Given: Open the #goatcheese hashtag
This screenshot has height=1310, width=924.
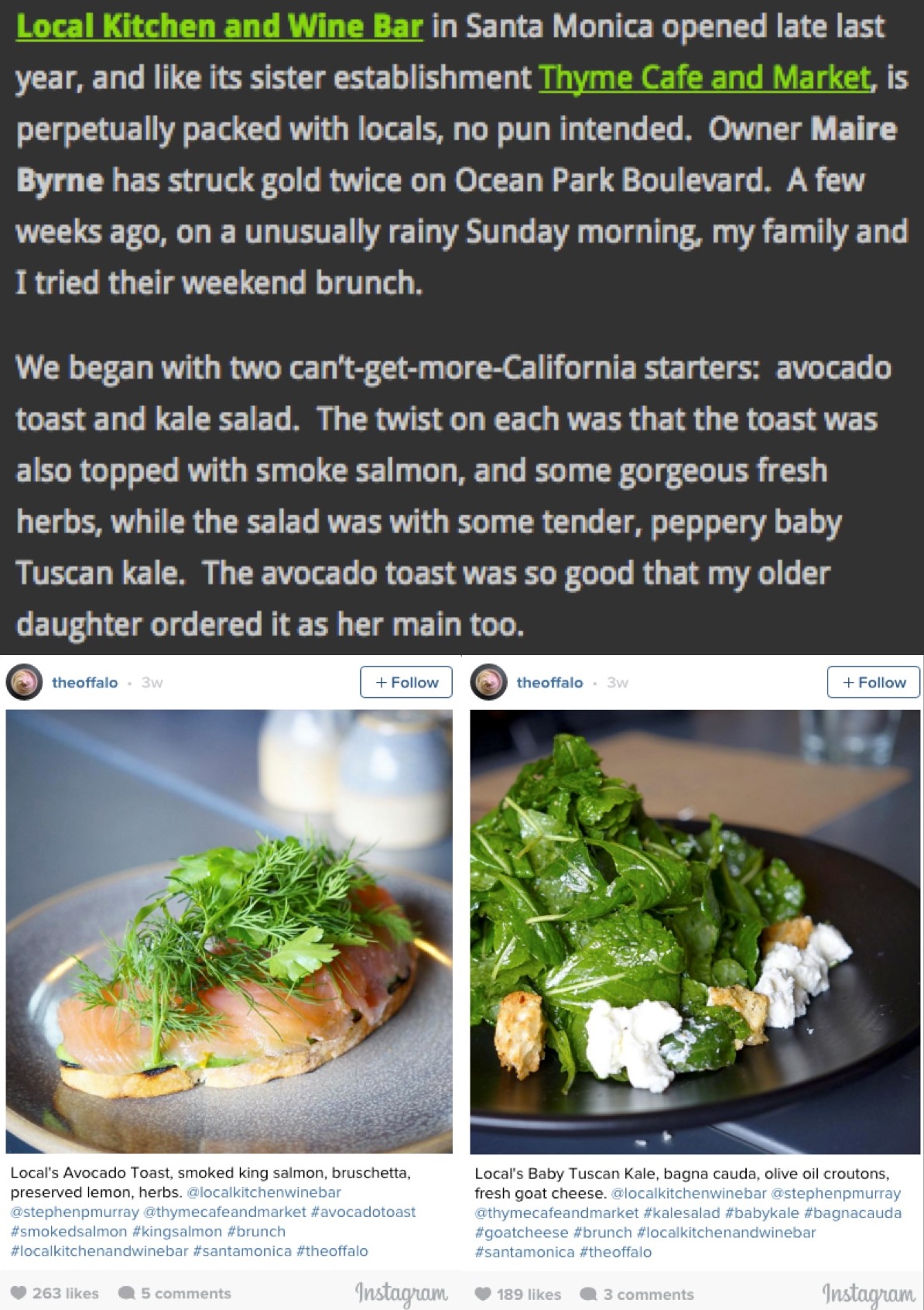Looking at the screenshot, I should click(x=522, y=1232).
